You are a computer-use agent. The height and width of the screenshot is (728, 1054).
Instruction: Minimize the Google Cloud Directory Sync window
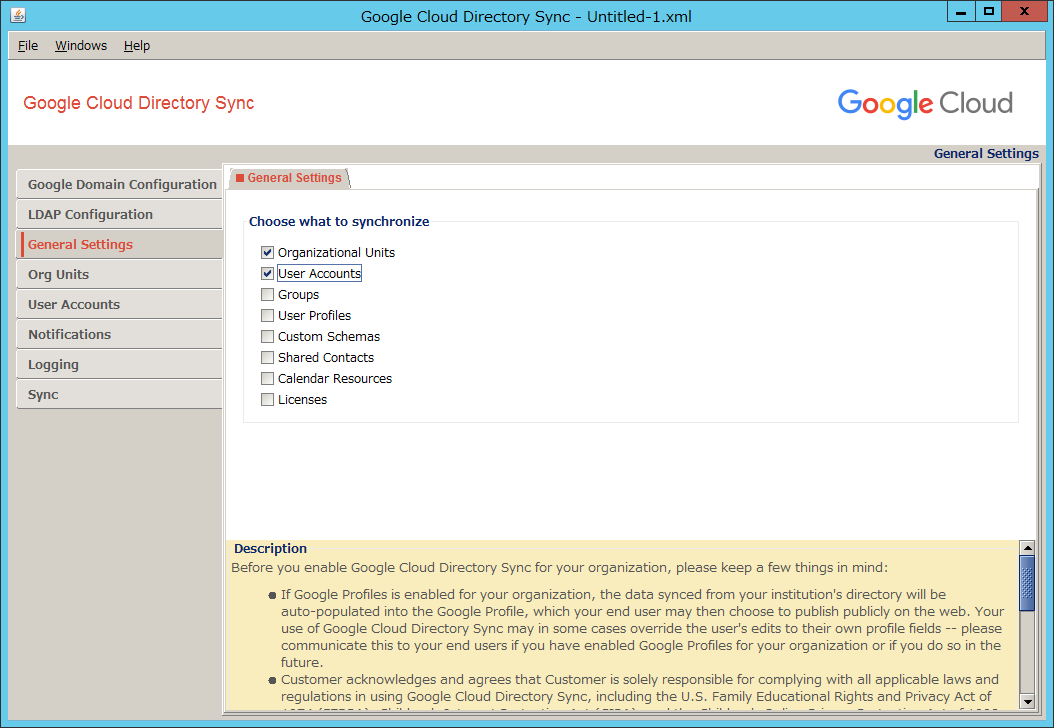961,11
